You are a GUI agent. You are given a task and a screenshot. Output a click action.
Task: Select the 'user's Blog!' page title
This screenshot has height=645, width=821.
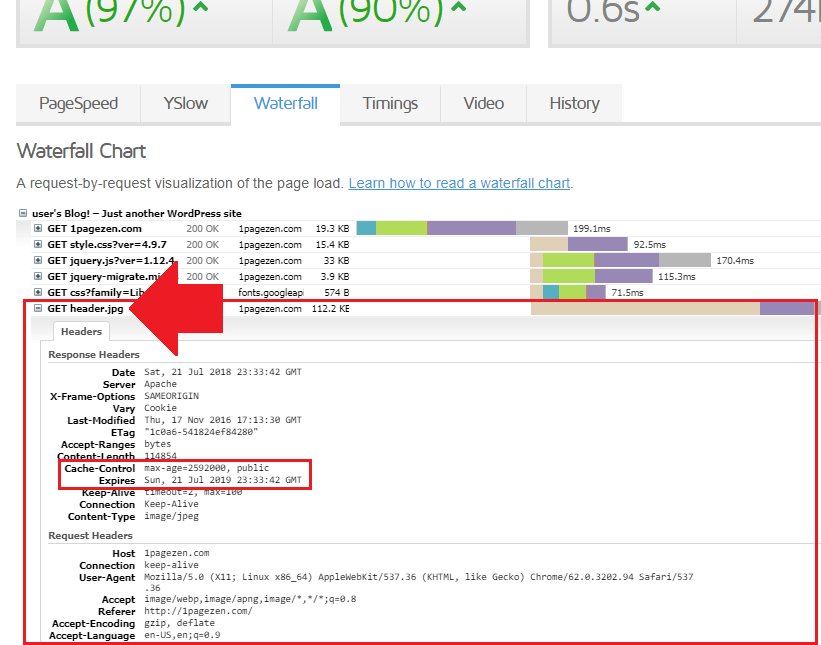coord(137,213)
